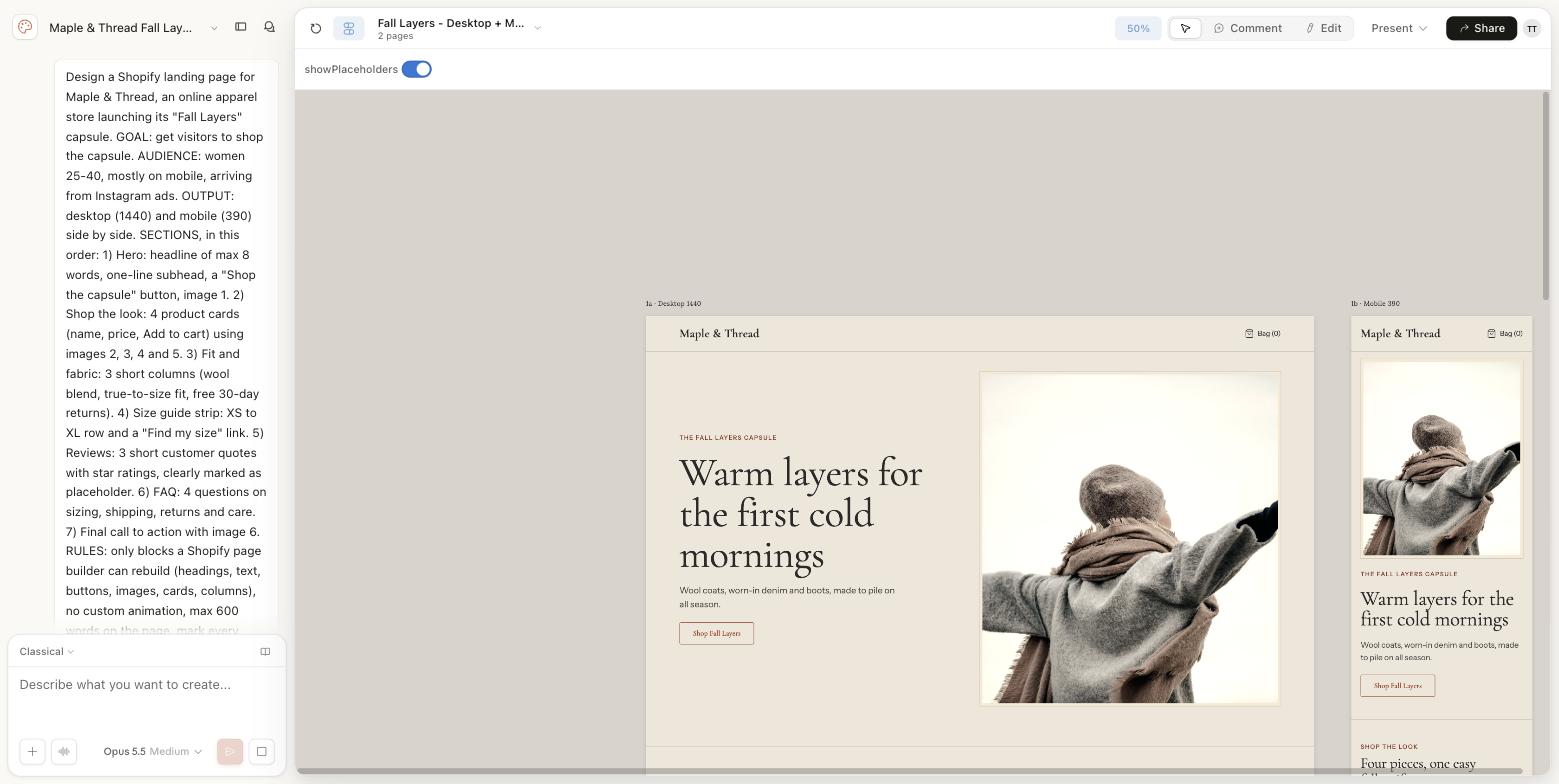Click the '1b · Mobile 390' frame label
This screenshot has height=784, width=1559.
coord(1375,304)
